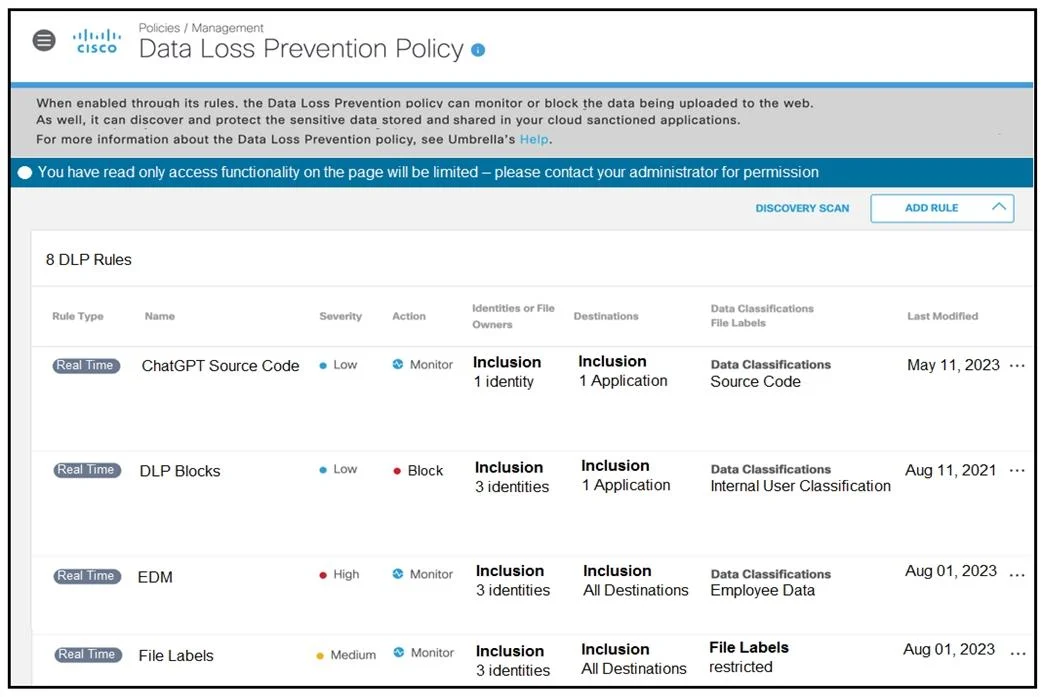Click the info icon beside Data Loss Prevention Policy
This screenshot has height=697, width=1041.
coord(478,50)
